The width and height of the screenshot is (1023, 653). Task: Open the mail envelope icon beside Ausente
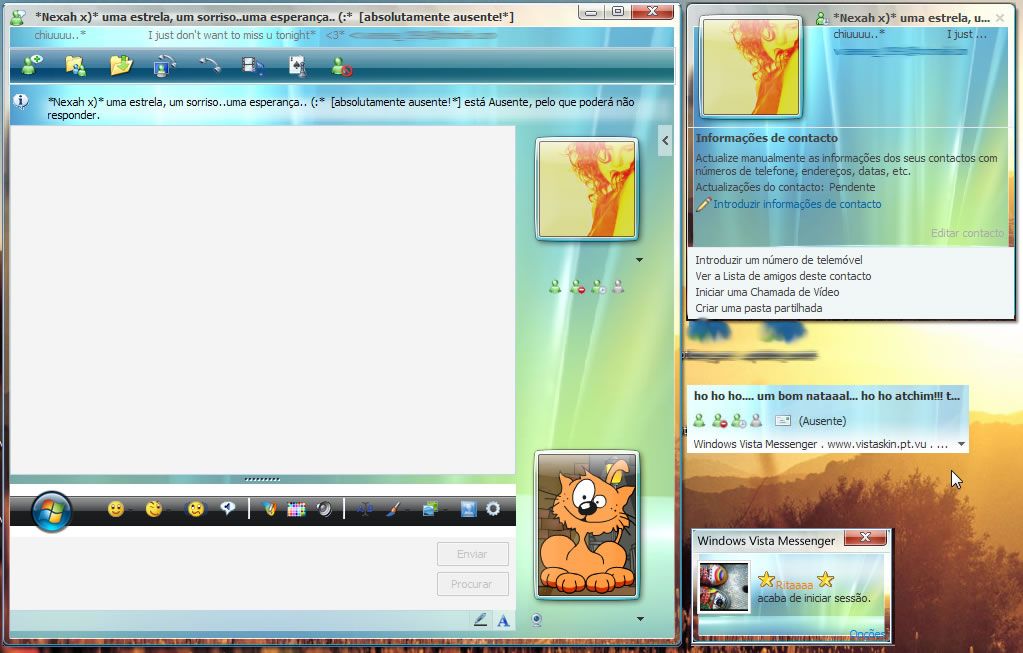point(783,421)
